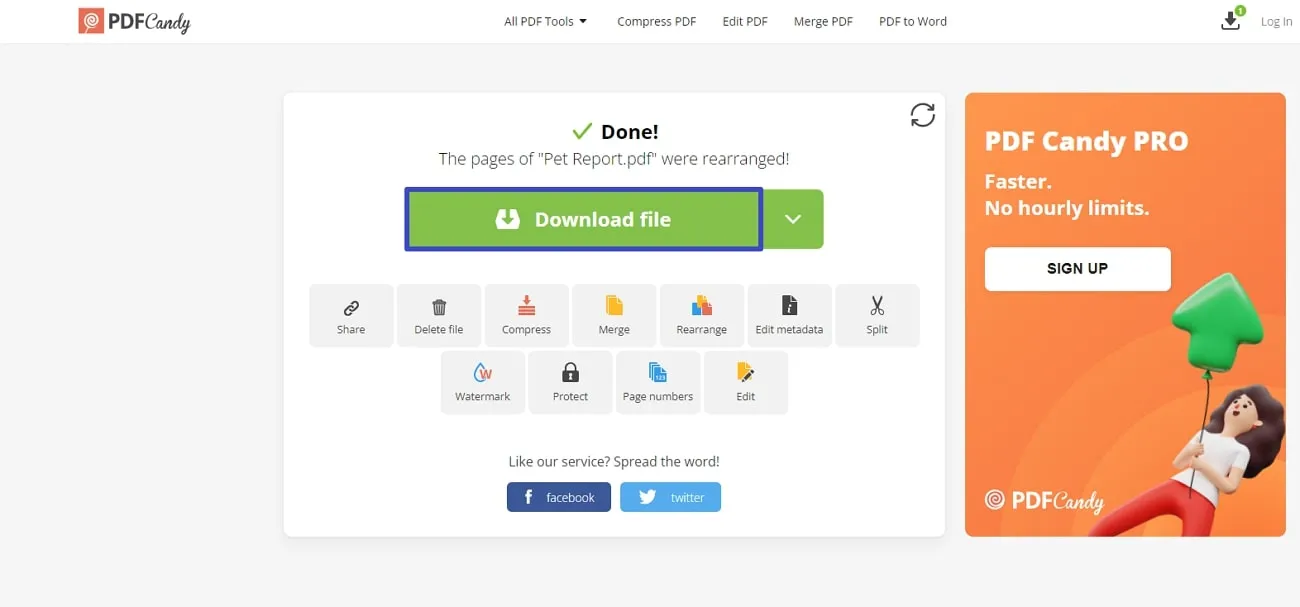
Task: Share on facebook button
Action: tap(559, 497)
